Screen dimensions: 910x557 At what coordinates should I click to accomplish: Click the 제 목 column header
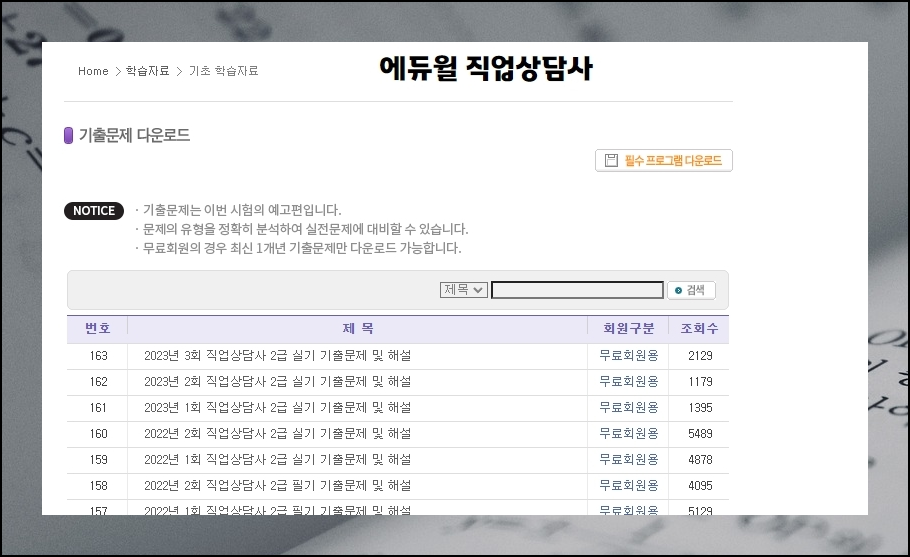(x=358, y=328)
